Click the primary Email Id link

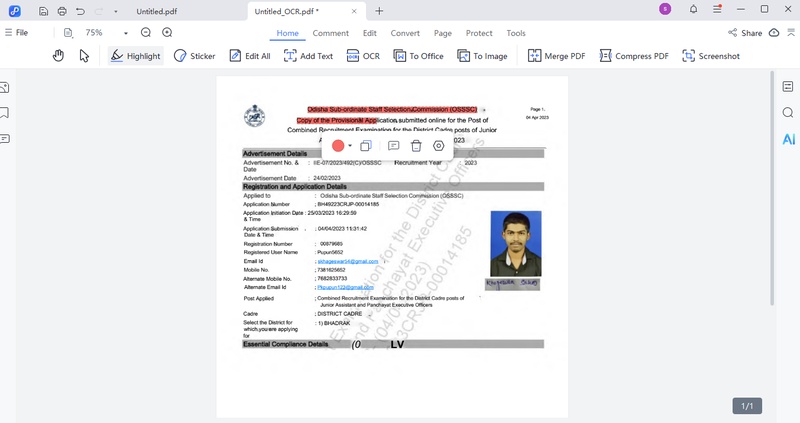pyautogui.click(x=347, y=261)
